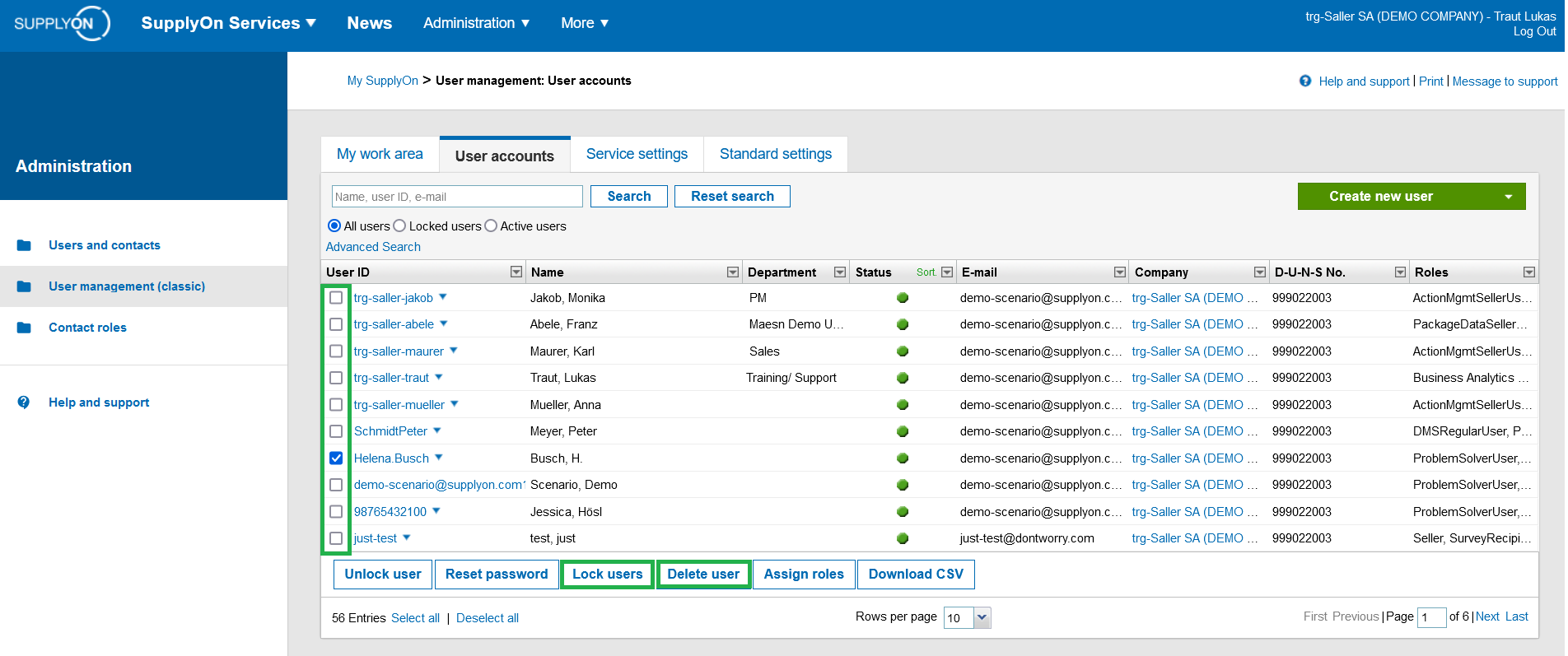Screen dimensions: 1568x656
Task: Tick the checkbox for trg-saller-traut
Action: click(336, 378)
